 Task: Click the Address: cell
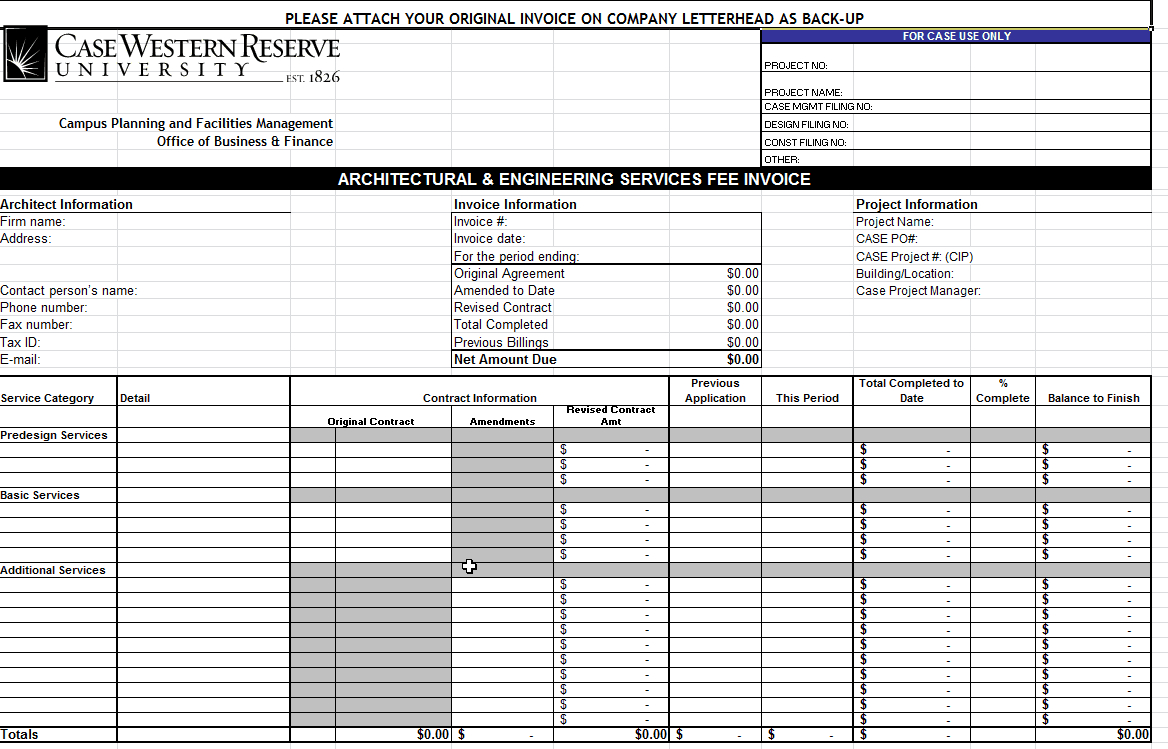(x=26, y=239)
